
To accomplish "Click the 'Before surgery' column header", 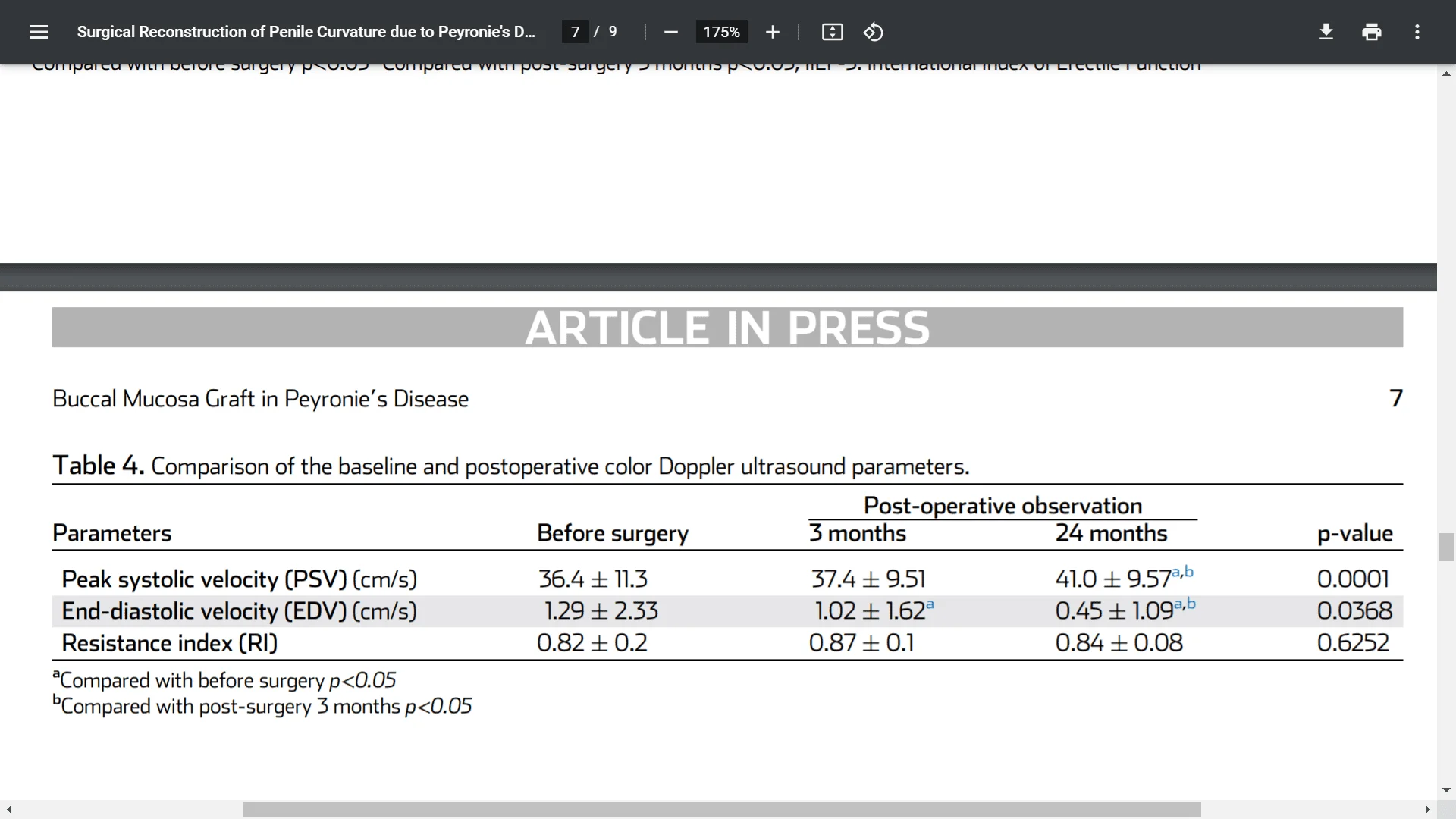I will pos(613,534).
